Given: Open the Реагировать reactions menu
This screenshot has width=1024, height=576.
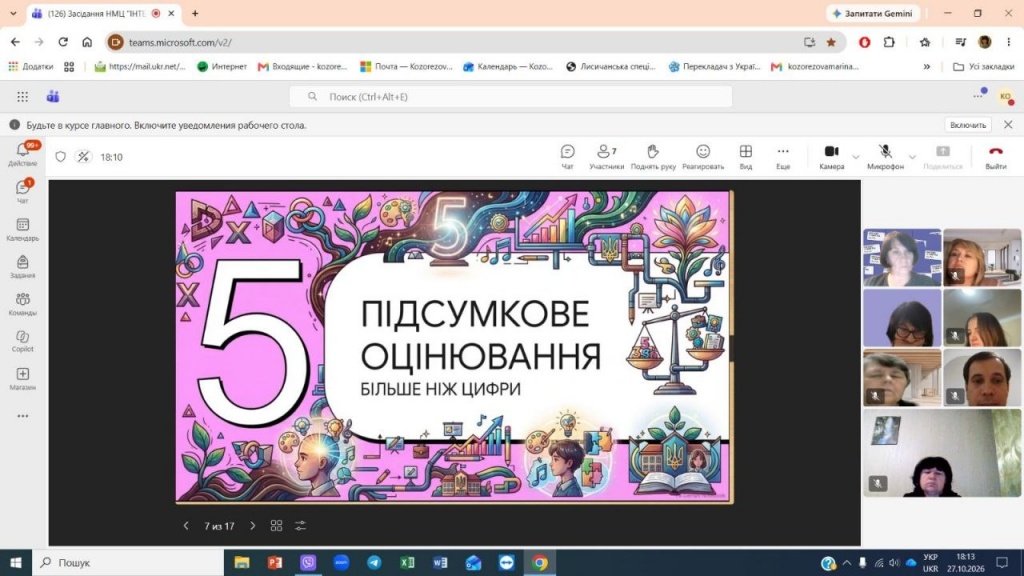Looking at the screenshot, I should 703,157.
